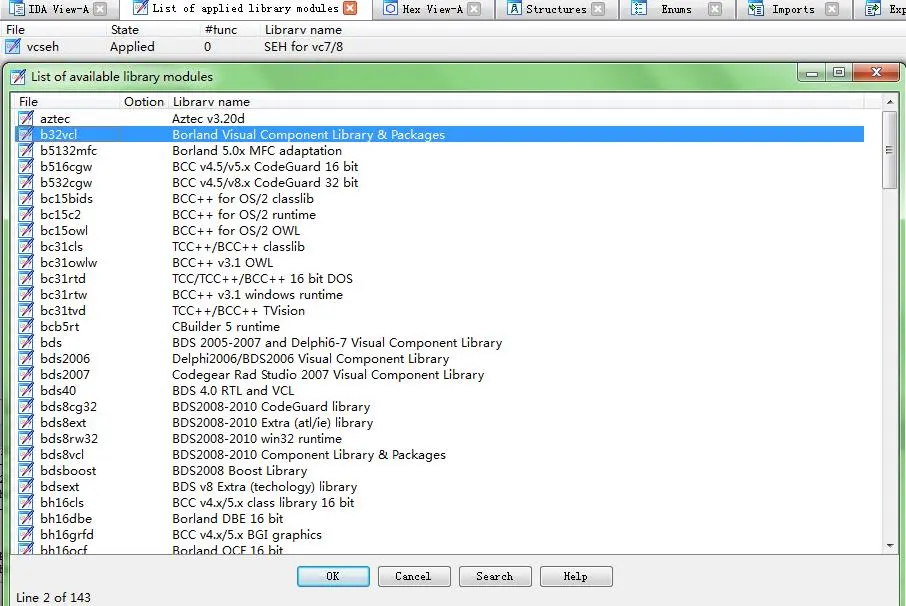Click the bds row icon

[x=25, y=343]
